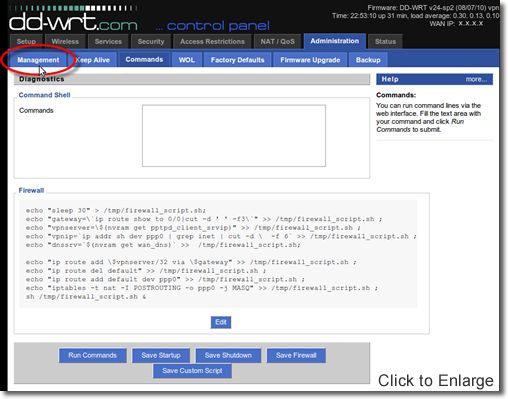Switch to the Wireless tab
Viewport: 508px width, 399px height.
tap(65, 41)
